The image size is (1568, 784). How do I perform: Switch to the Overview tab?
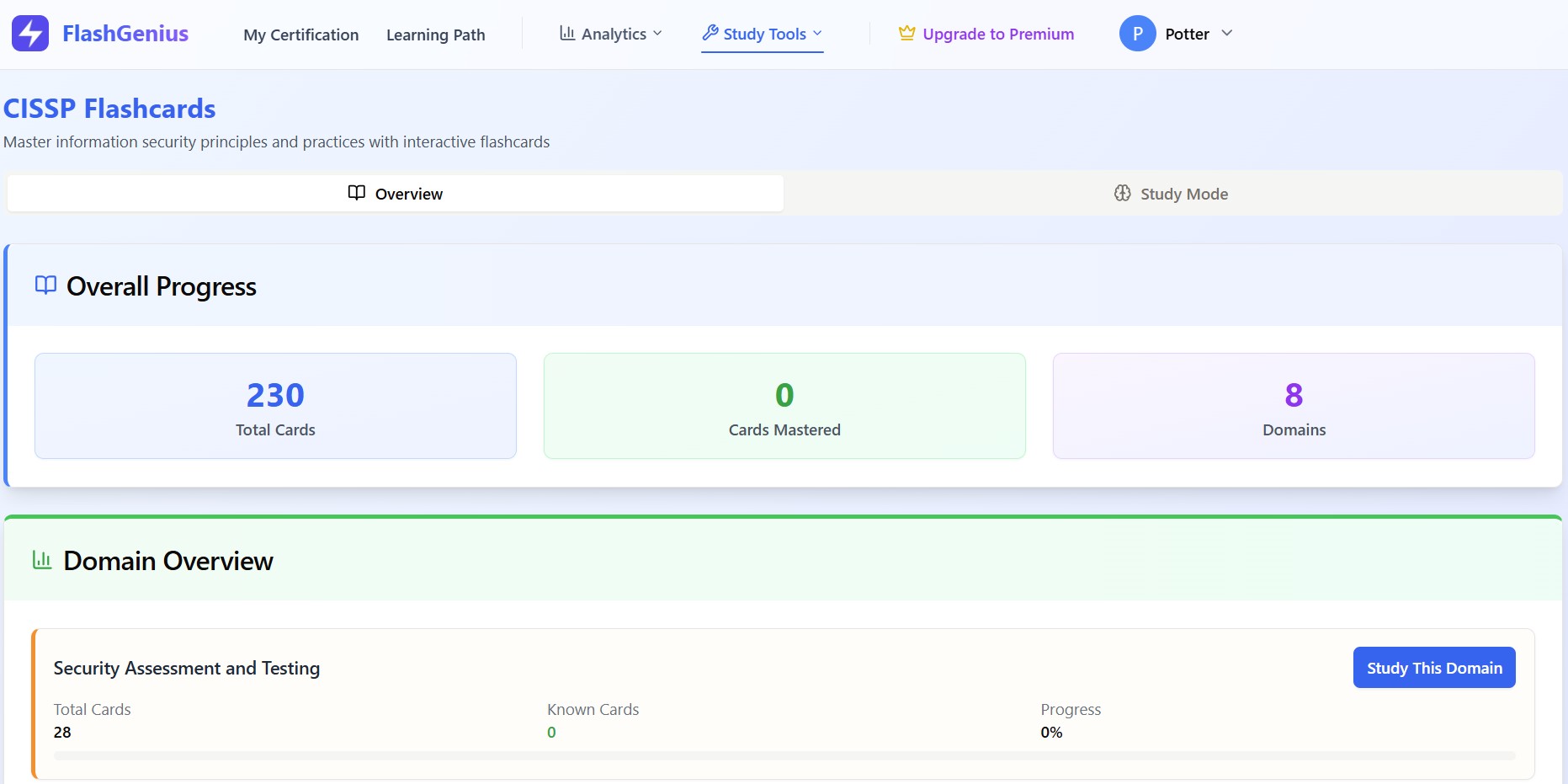[x=396, y=194]
